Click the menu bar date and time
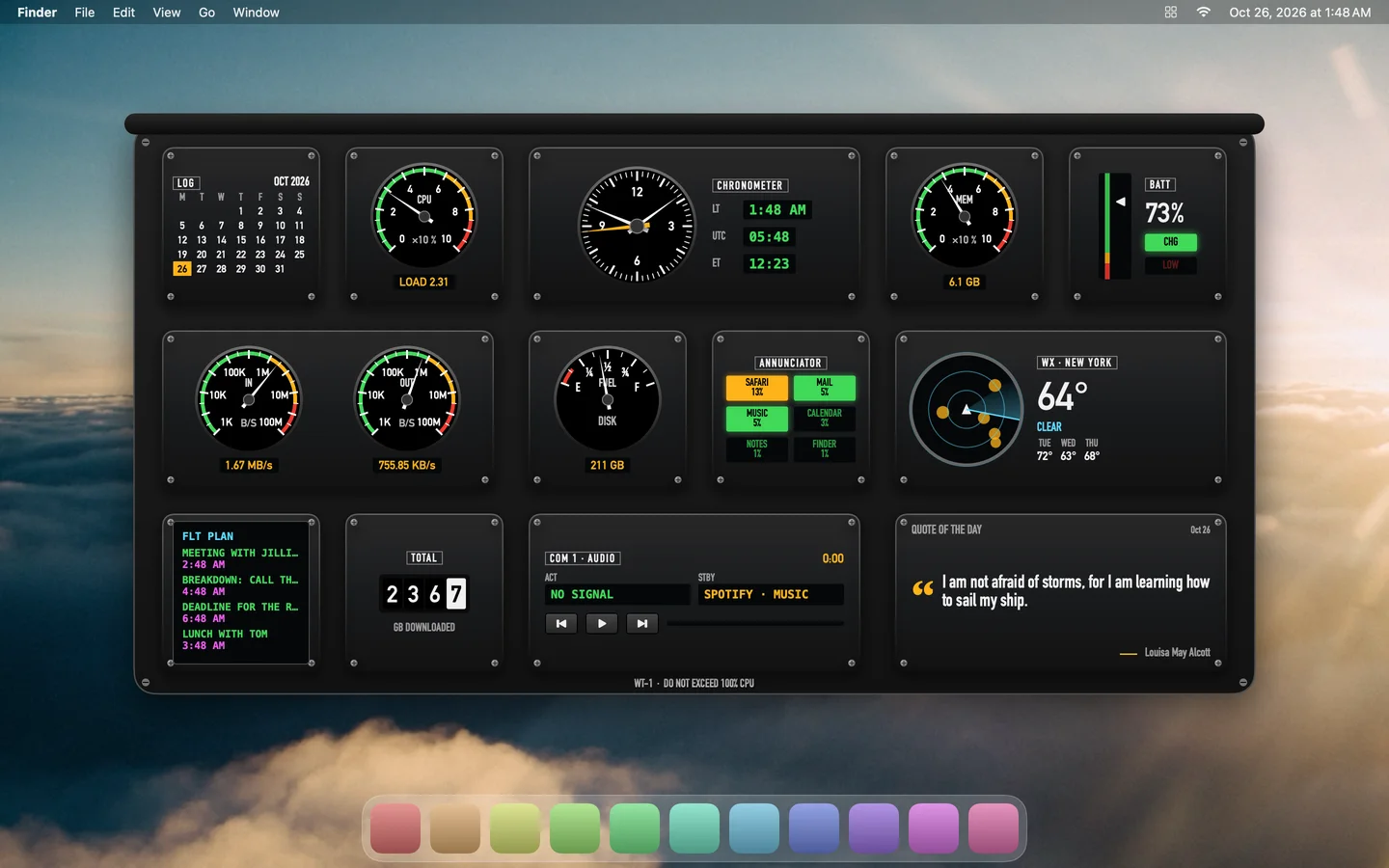The height and width of the screenshot is (868, 1389). (x=1300, y=13)
